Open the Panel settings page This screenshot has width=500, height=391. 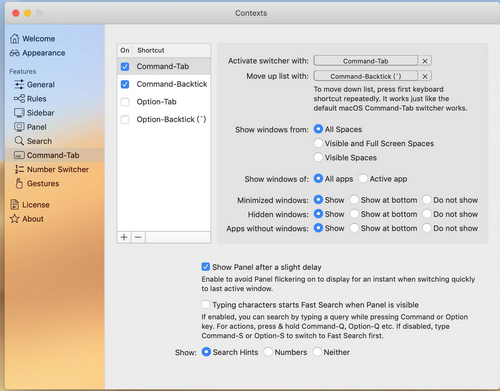[x=37, y=127]
